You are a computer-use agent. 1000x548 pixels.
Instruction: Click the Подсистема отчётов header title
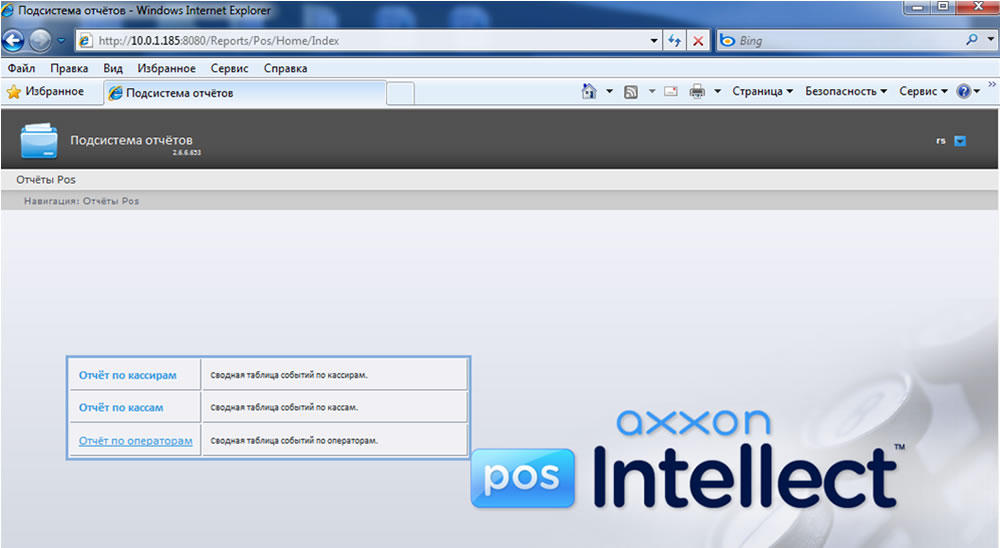(x=131, y=140)
